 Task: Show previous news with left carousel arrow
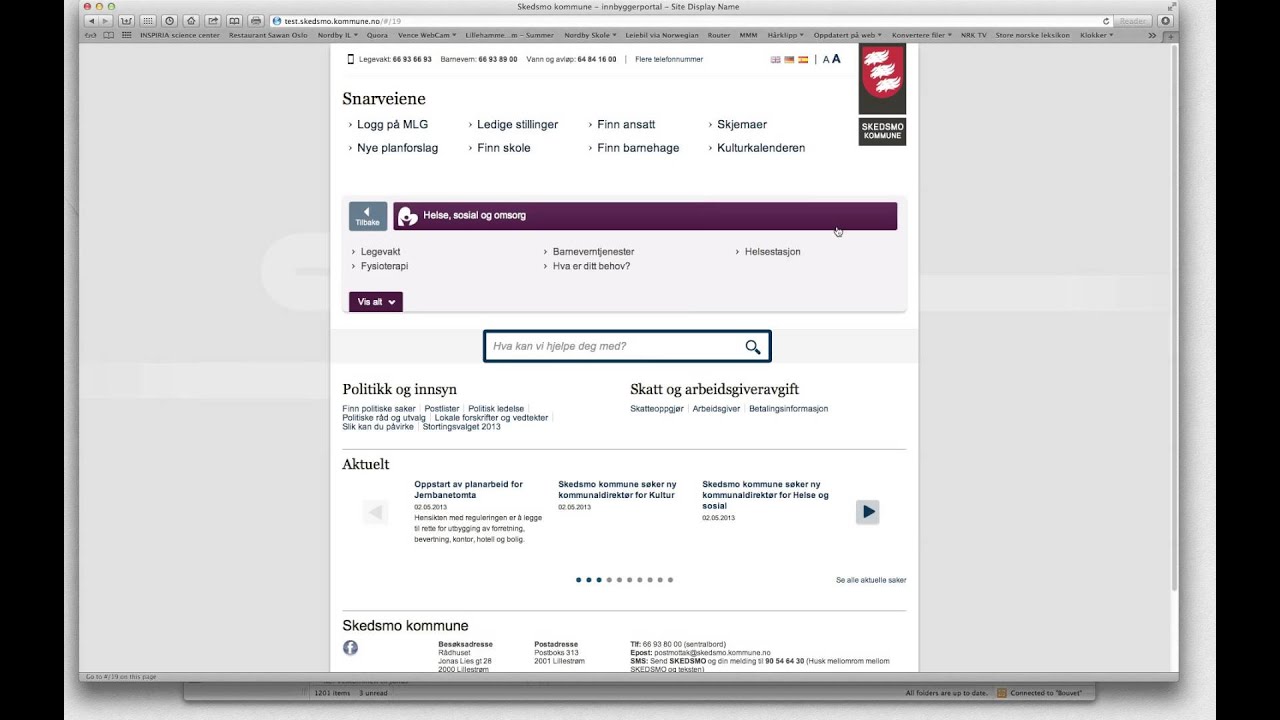pos(376,512)
